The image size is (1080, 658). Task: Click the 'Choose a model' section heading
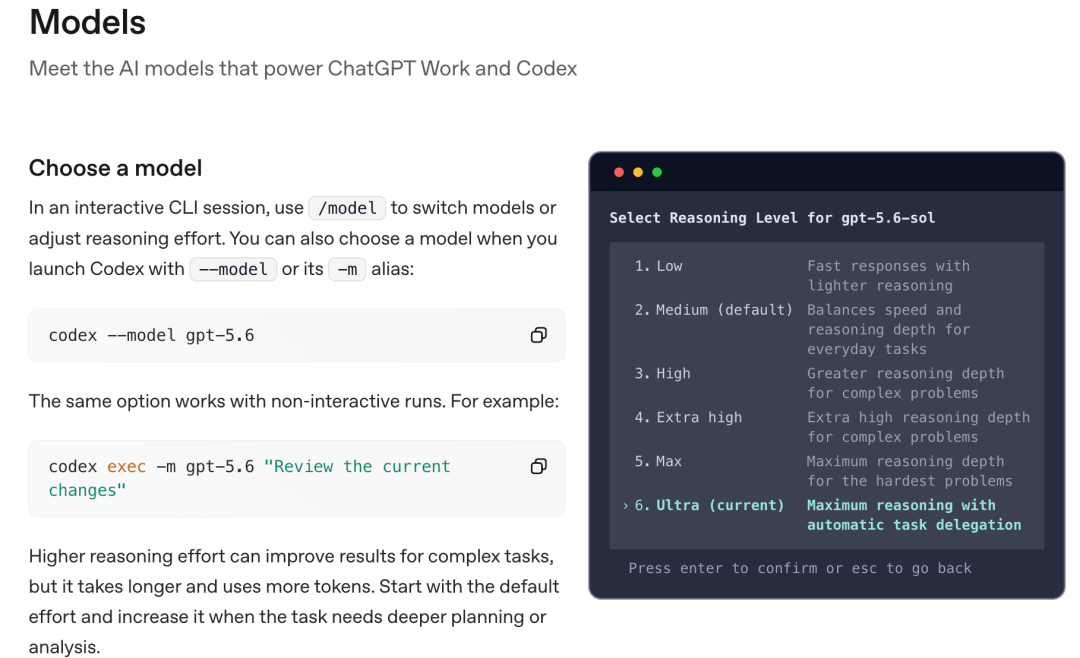pos(116,168)
